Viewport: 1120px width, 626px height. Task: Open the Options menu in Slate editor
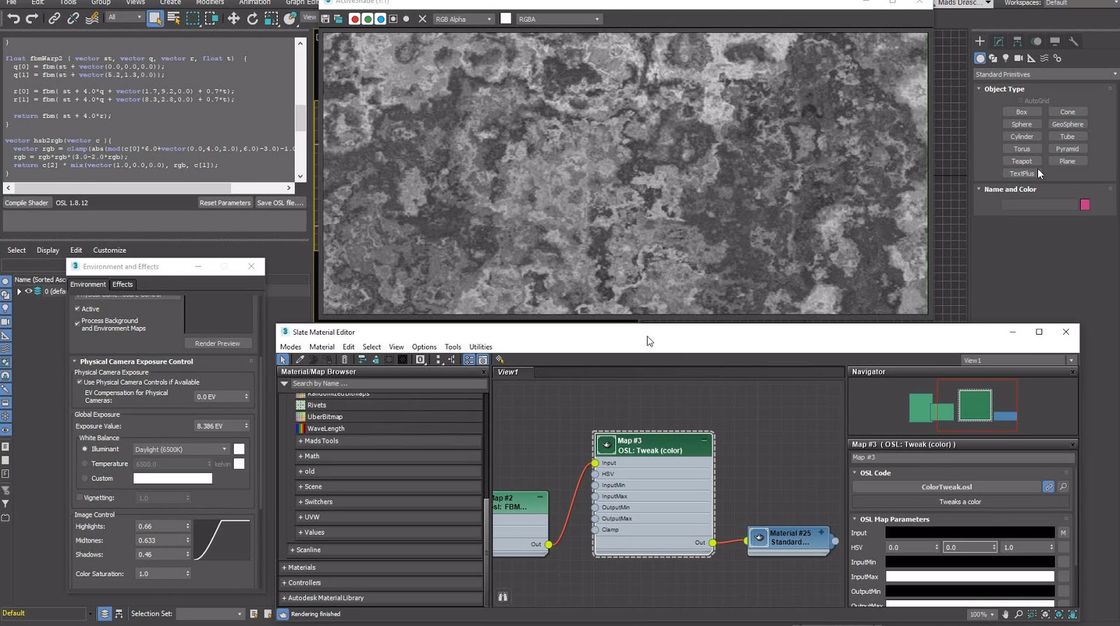424,347
